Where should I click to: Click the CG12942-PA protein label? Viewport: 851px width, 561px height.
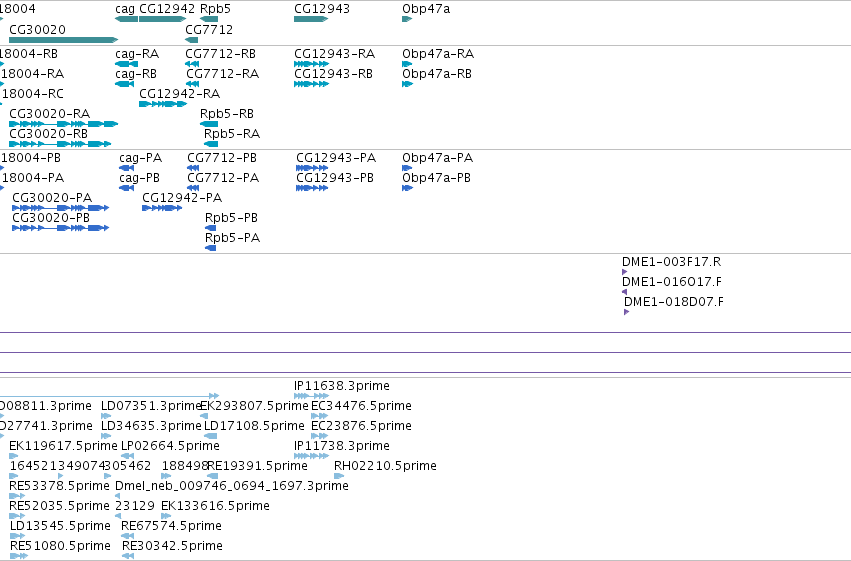click(182, 198)
